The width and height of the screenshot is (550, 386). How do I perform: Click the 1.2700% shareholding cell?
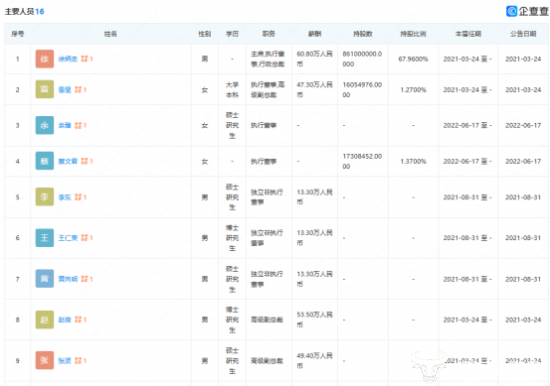413,90
